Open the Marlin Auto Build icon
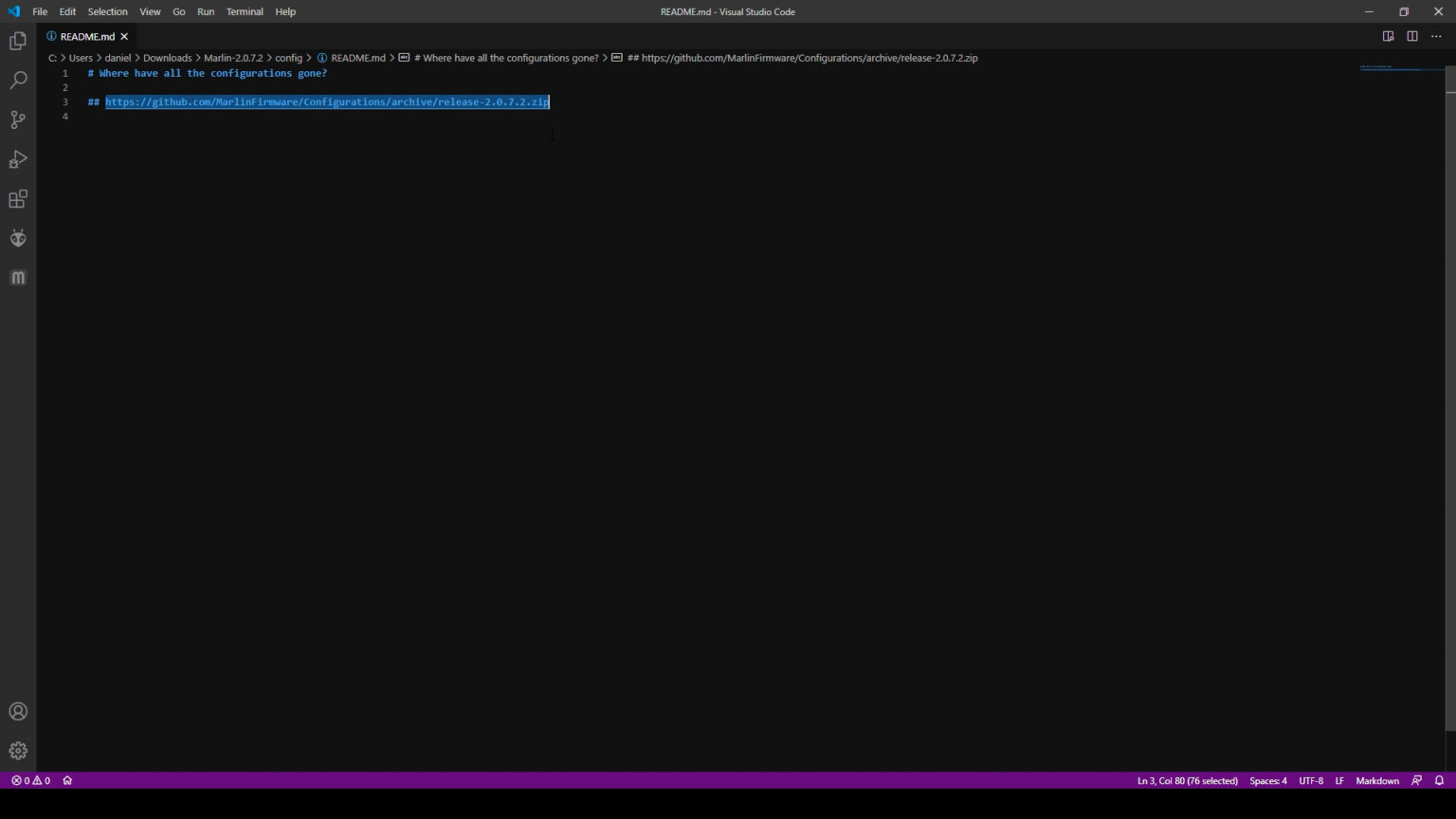 coord(18,278)
